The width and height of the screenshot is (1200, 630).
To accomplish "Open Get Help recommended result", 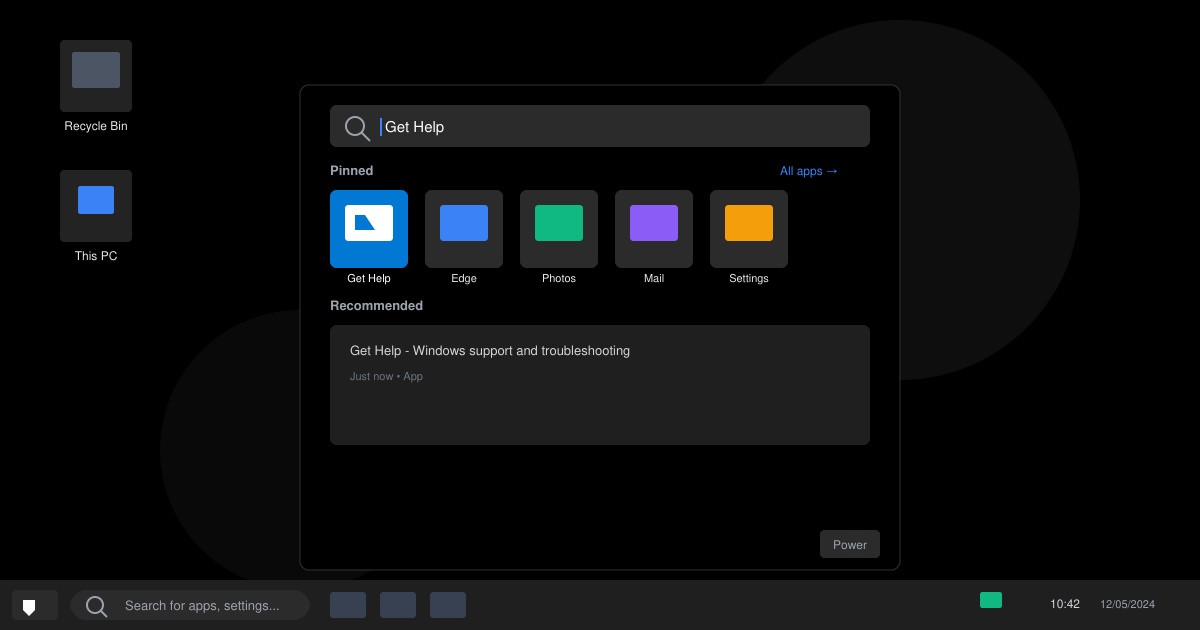I will 600,385.
